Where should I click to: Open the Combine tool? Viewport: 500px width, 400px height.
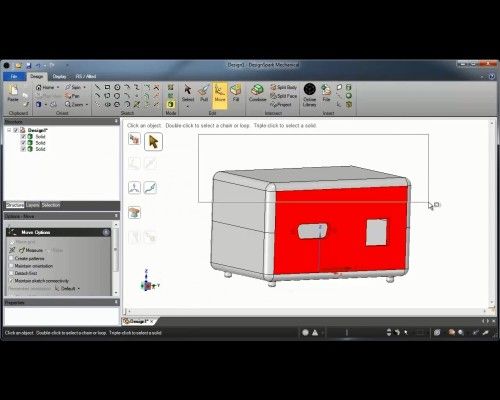257,93
